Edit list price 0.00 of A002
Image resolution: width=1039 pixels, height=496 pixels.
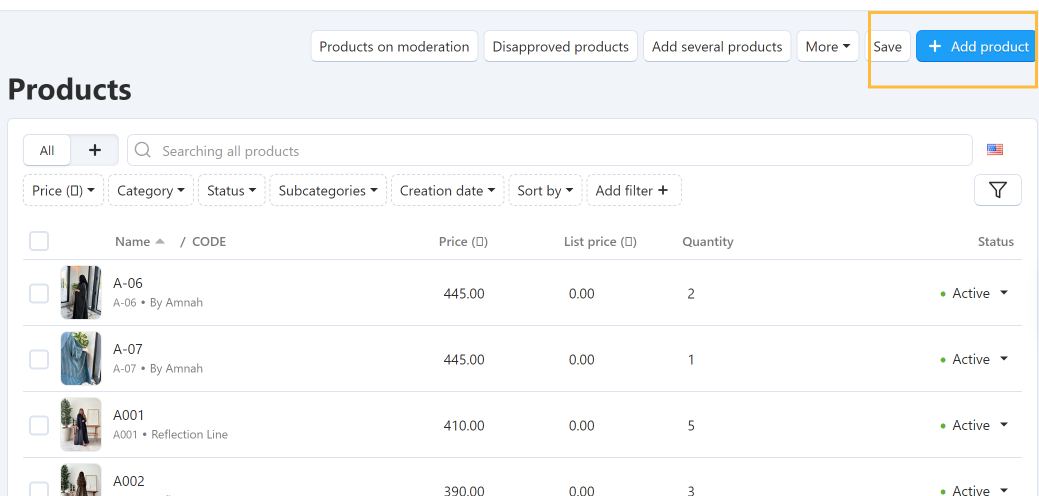(x=582, y=491)
